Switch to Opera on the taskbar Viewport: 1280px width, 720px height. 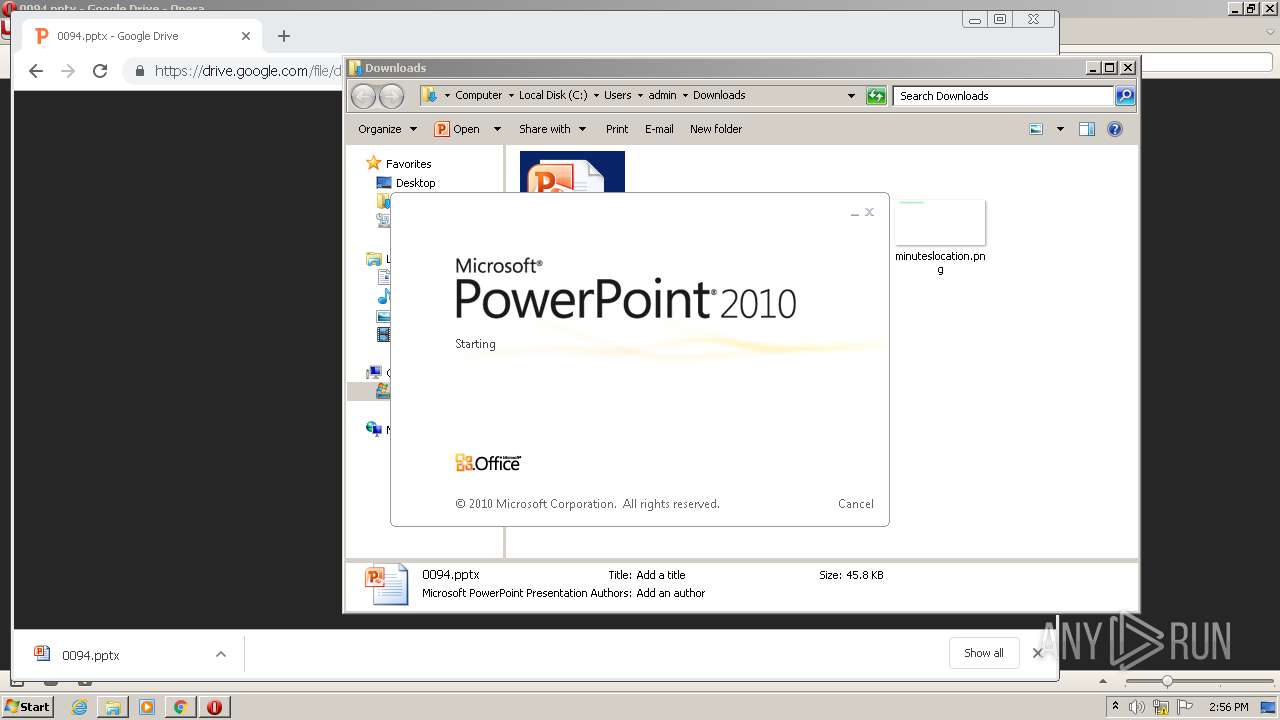pyautogui.click(x=214, y=707)
